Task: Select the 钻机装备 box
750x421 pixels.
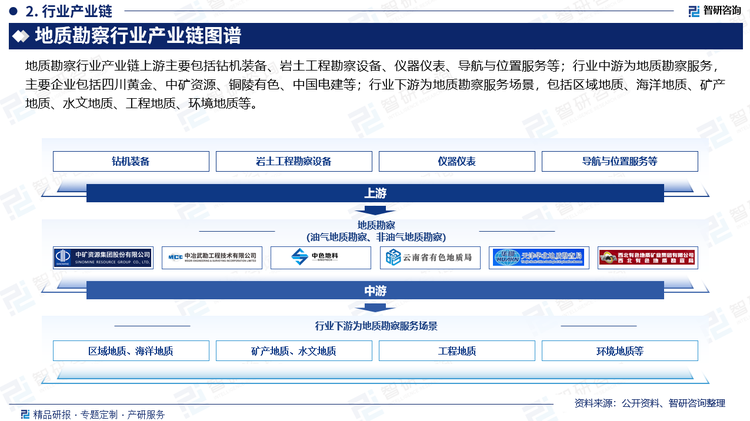Action: (x=131, y=161)
